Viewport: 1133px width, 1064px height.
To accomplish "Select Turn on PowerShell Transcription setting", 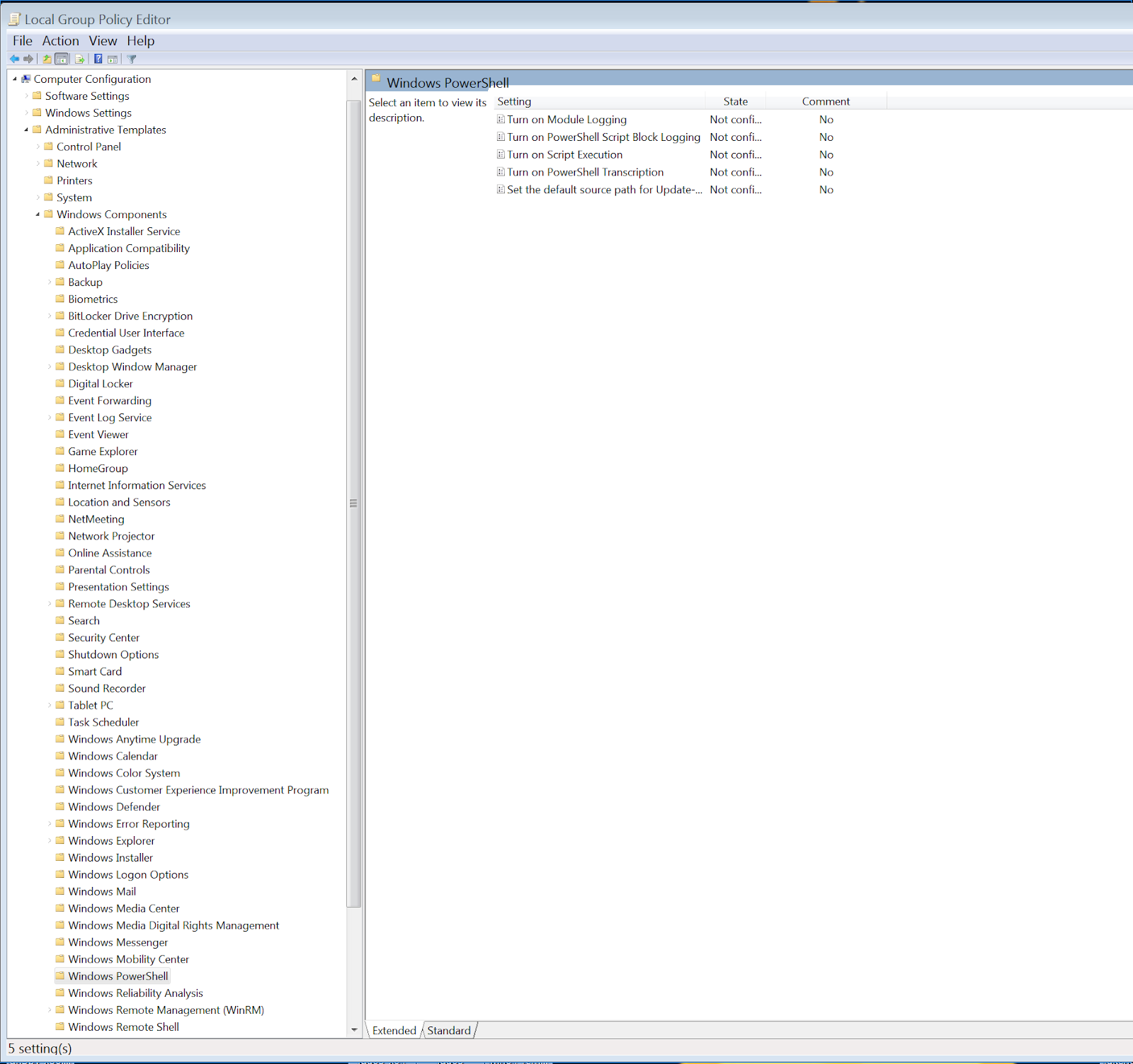I will pos(585,172).
